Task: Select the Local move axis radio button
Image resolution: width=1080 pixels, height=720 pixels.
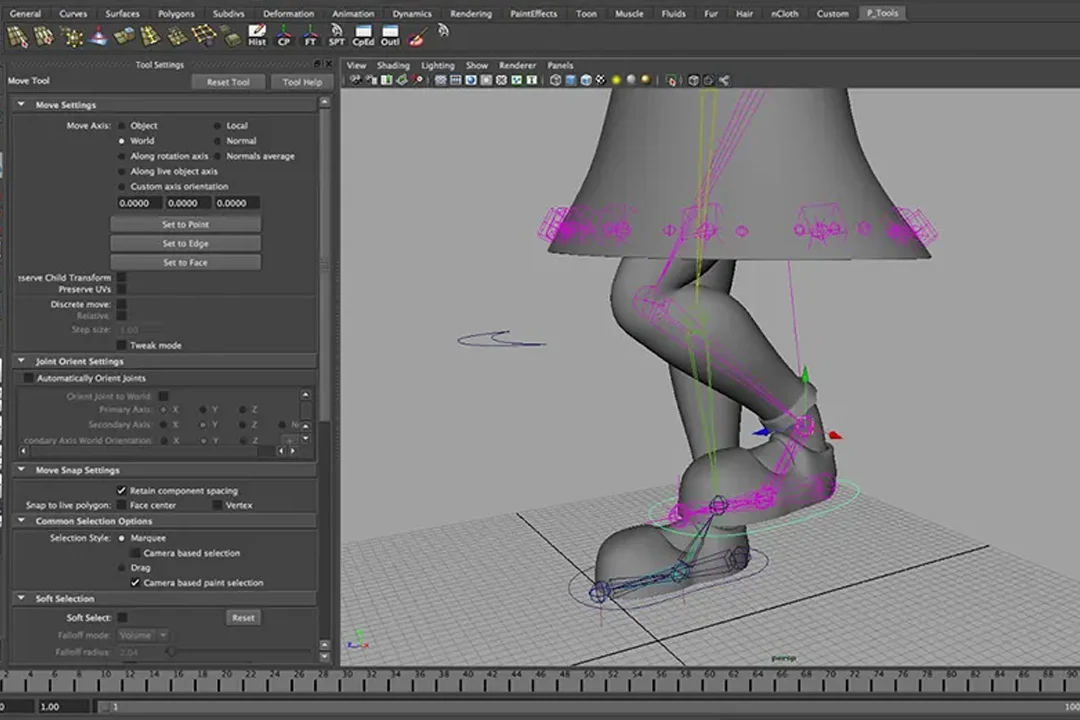Action: pyautogui.click(x=218, y=126)
